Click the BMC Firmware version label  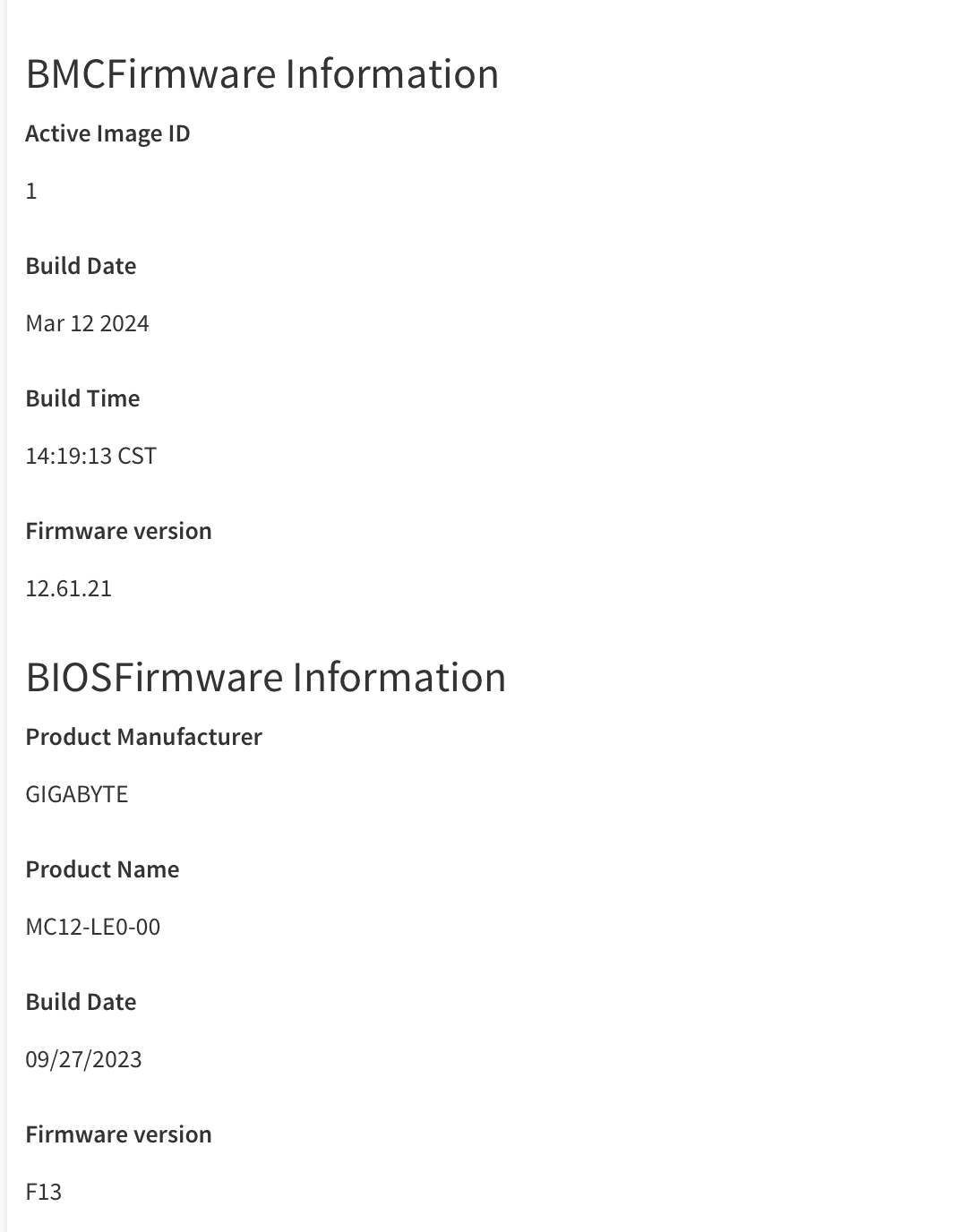[x=119, y=531]
